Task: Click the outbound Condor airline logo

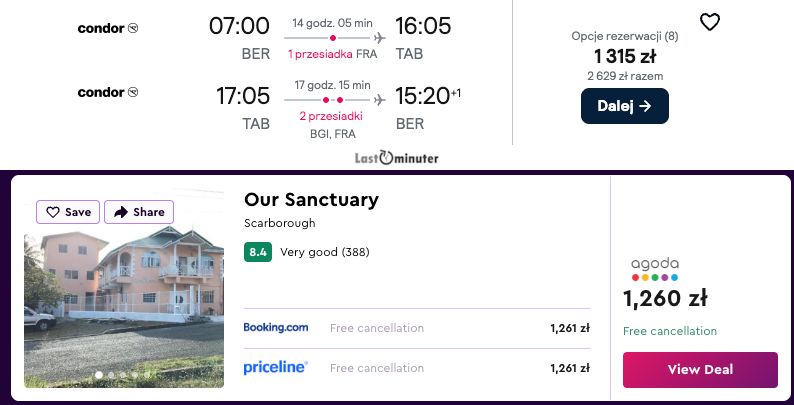Action: [108, 28]
